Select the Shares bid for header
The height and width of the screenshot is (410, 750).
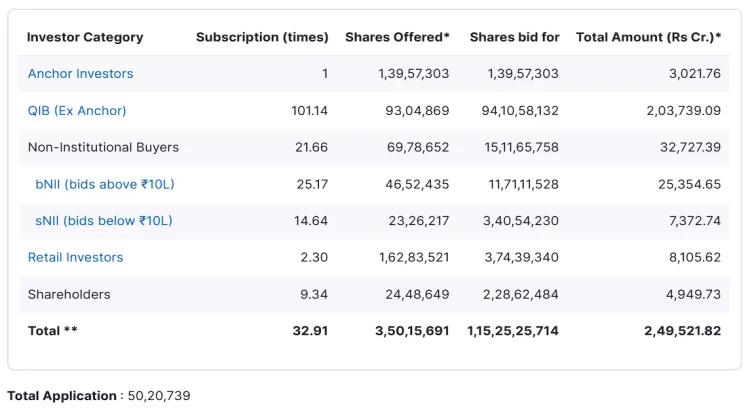tap(514, 37)
